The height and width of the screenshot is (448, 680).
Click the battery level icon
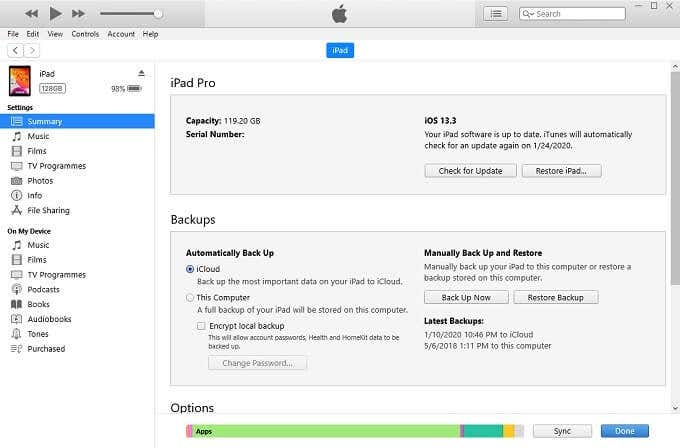click(x=134, y=88)
